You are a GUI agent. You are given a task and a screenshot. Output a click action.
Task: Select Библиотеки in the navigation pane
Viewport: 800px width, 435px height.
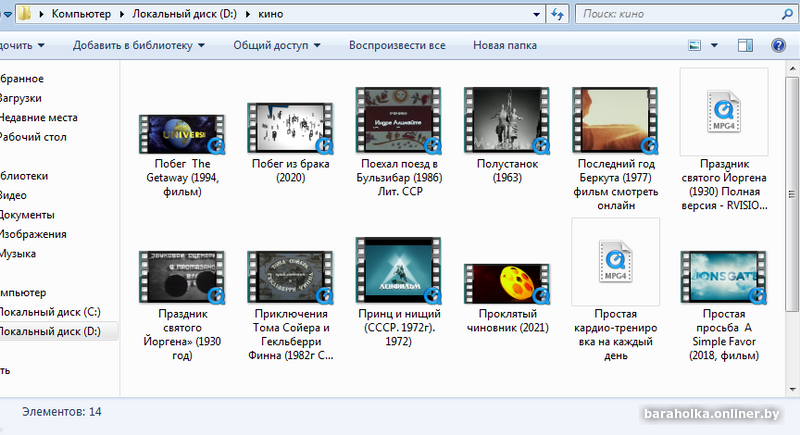coord(24,176)
